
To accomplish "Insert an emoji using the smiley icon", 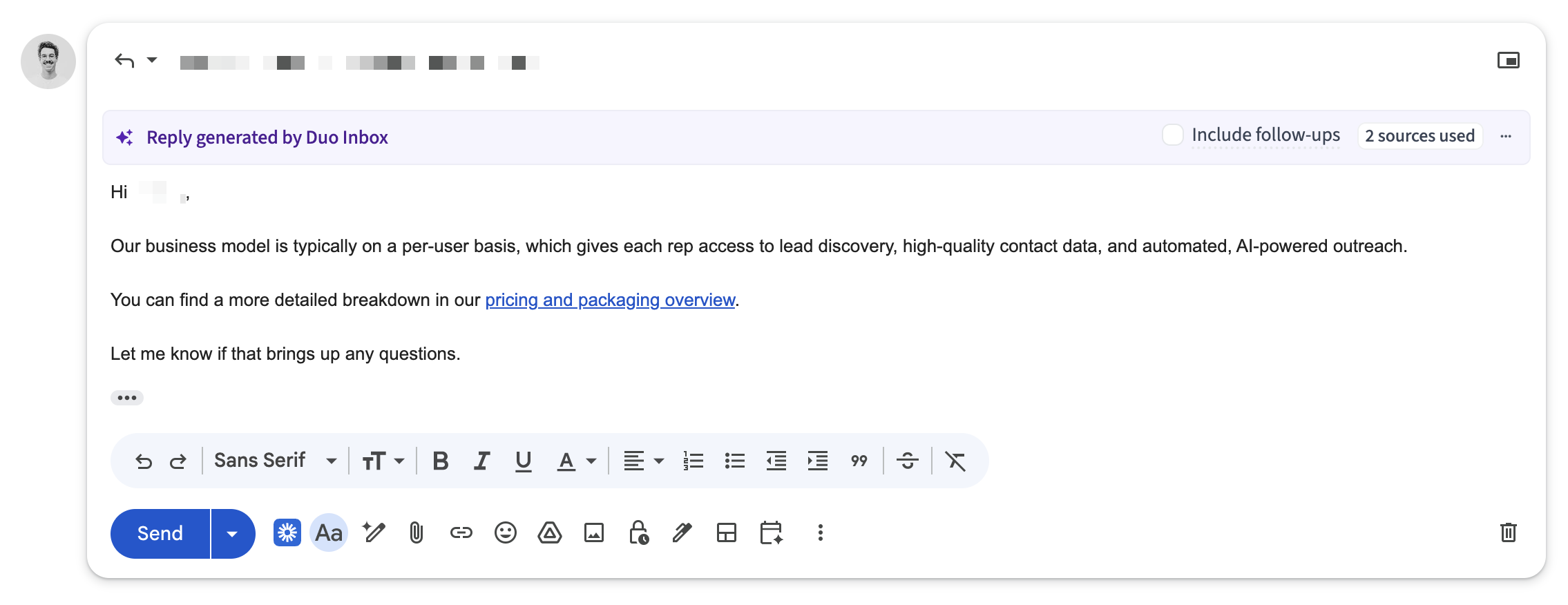I will pyautogui.click(x=506, y=533).
